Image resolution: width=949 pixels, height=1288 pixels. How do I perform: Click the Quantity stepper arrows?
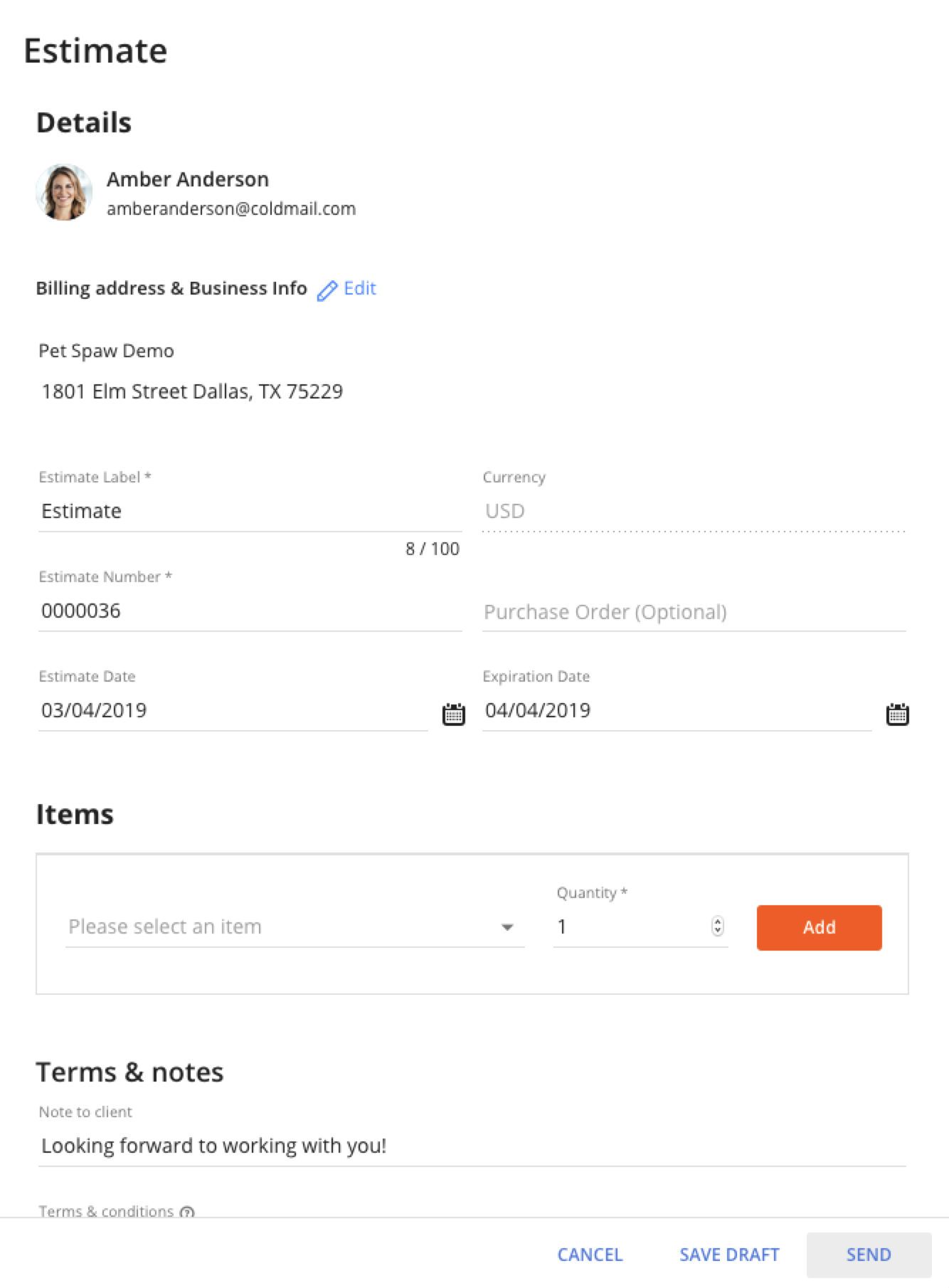coord(718,926)
